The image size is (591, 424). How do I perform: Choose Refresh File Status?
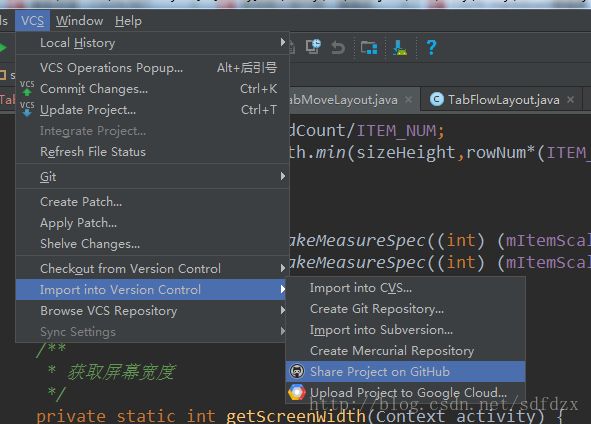click(x=152, y=152)
